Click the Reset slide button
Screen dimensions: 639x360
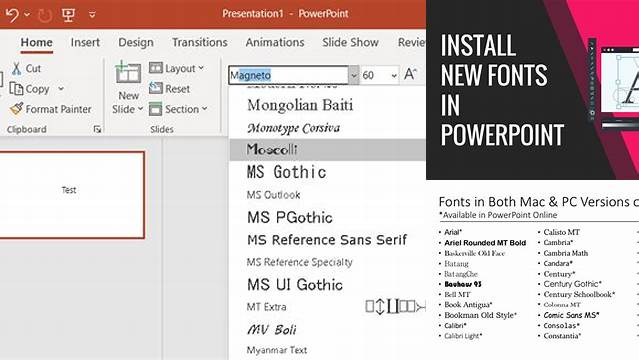click(170, 88)
